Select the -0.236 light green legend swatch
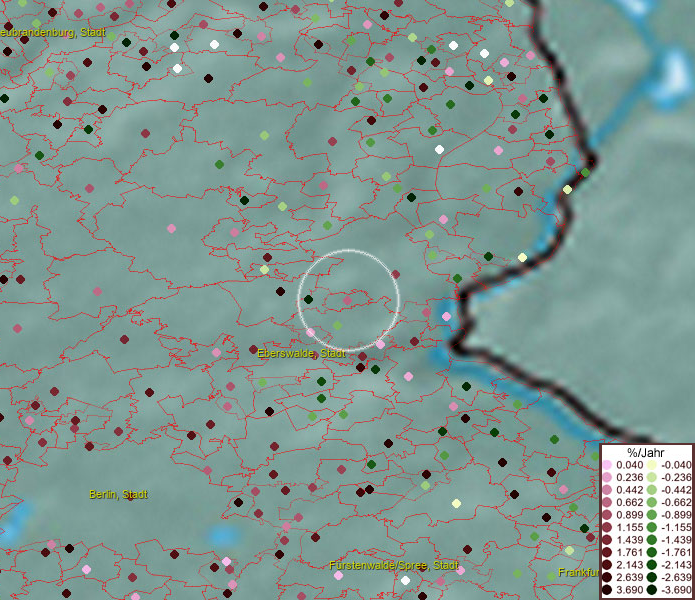The width and height of the screenshot is (695, 600). (652, 477)
